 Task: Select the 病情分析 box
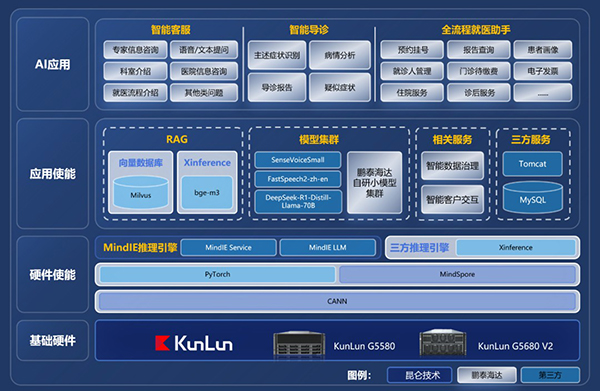340,55
